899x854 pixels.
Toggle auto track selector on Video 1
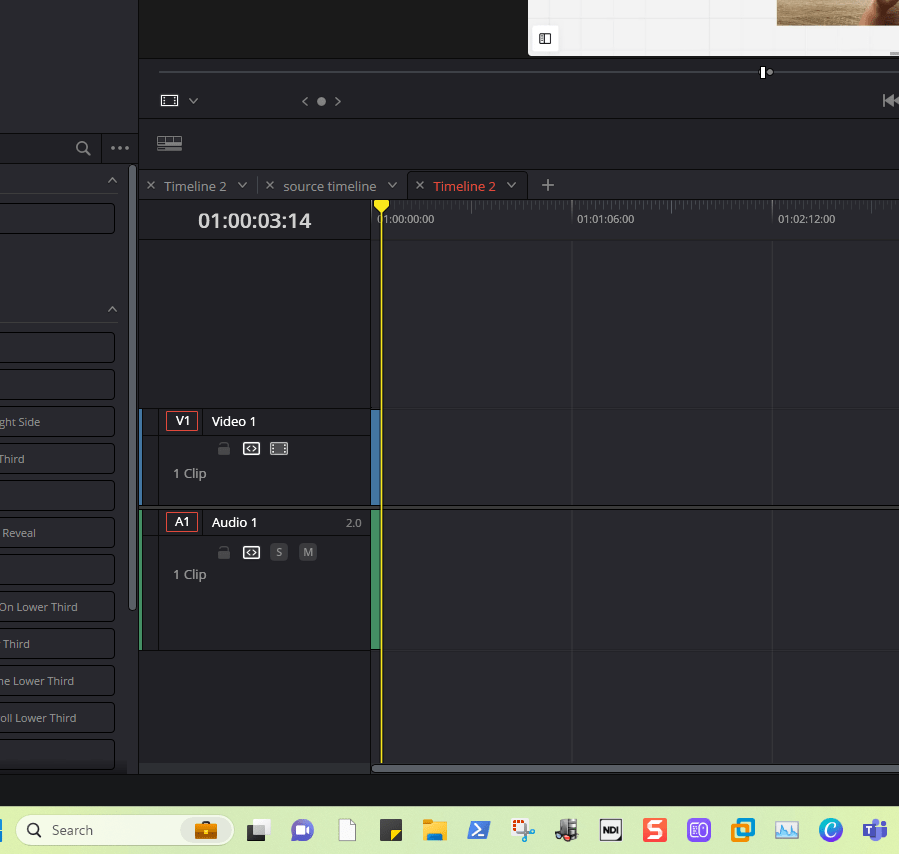tap(251, 449)
